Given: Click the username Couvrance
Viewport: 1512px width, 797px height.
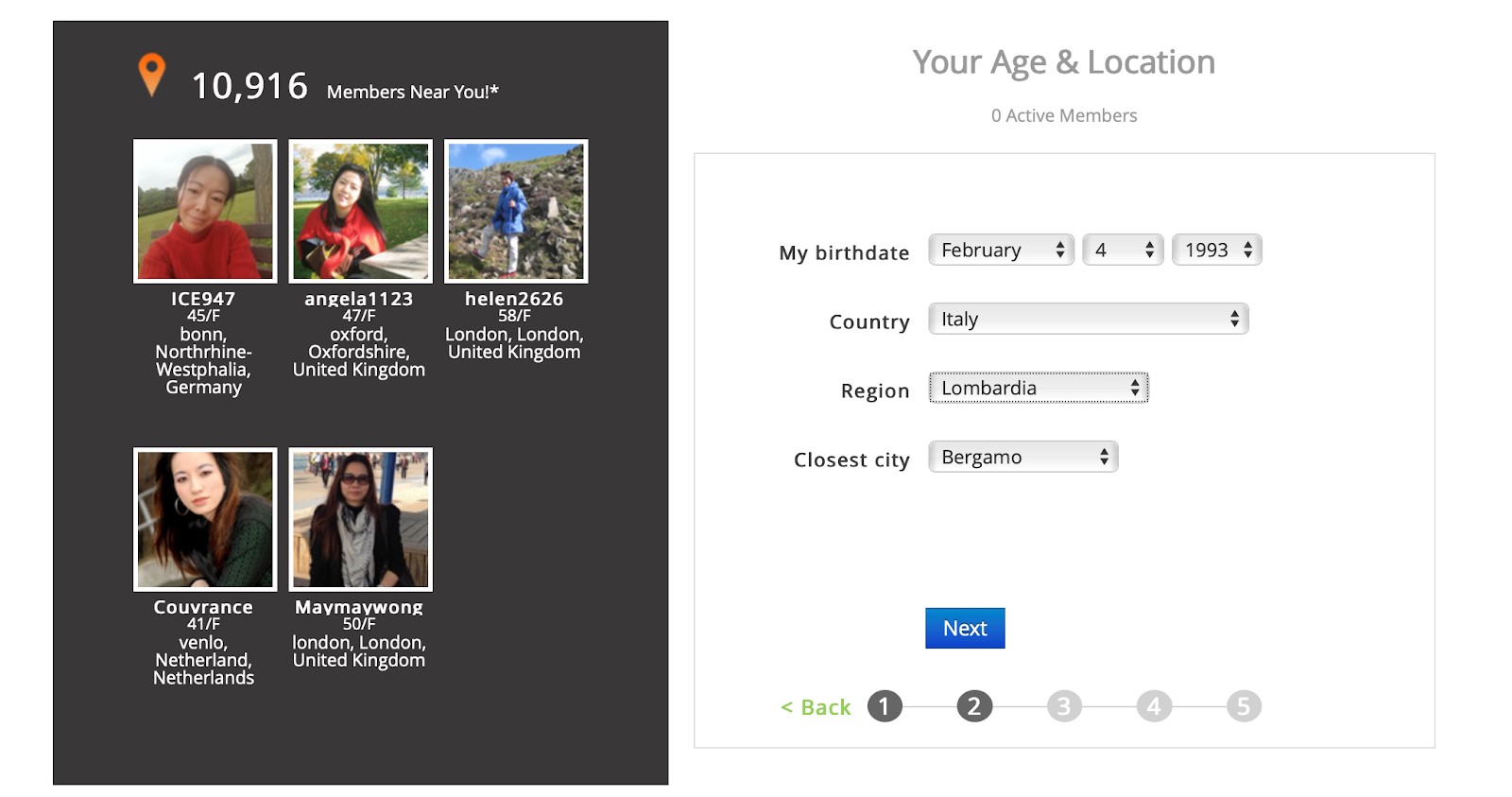Looking at the screenshot, I should click(203, 607).
